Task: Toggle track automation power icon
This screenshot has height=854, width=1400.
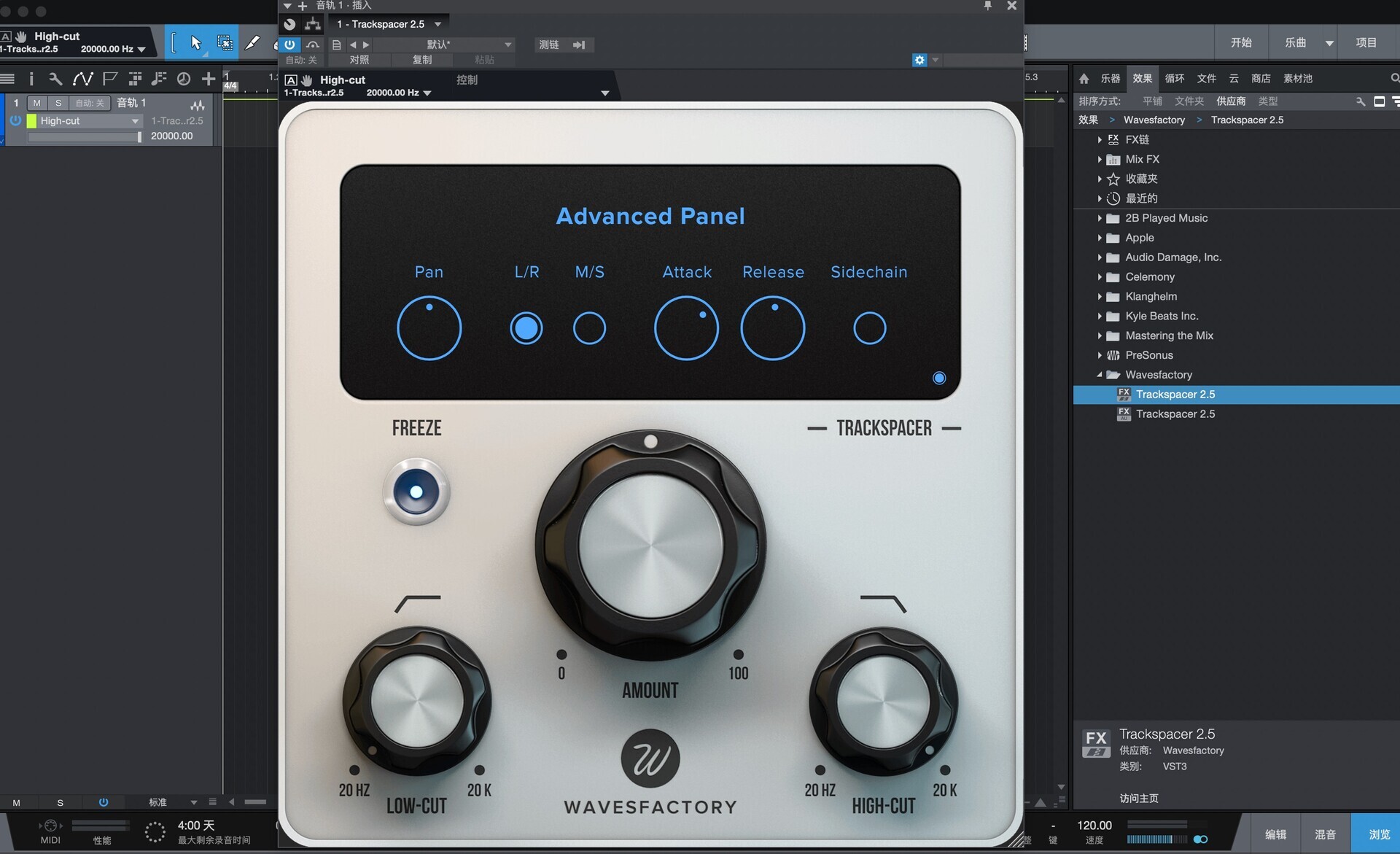Action: (15, 120)
